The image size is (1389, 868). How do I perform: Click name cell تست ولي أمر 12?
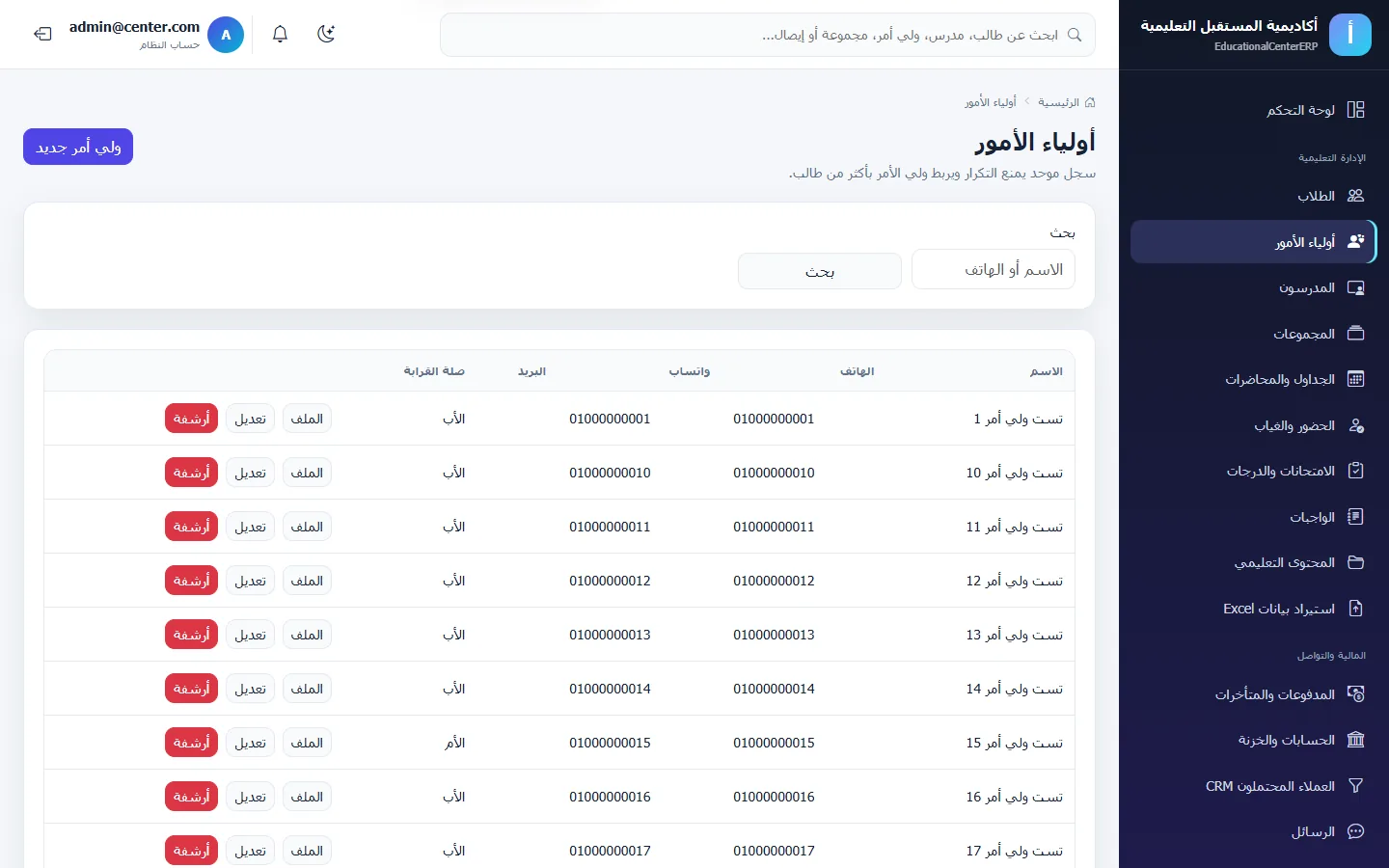[x=1015, y=581]
